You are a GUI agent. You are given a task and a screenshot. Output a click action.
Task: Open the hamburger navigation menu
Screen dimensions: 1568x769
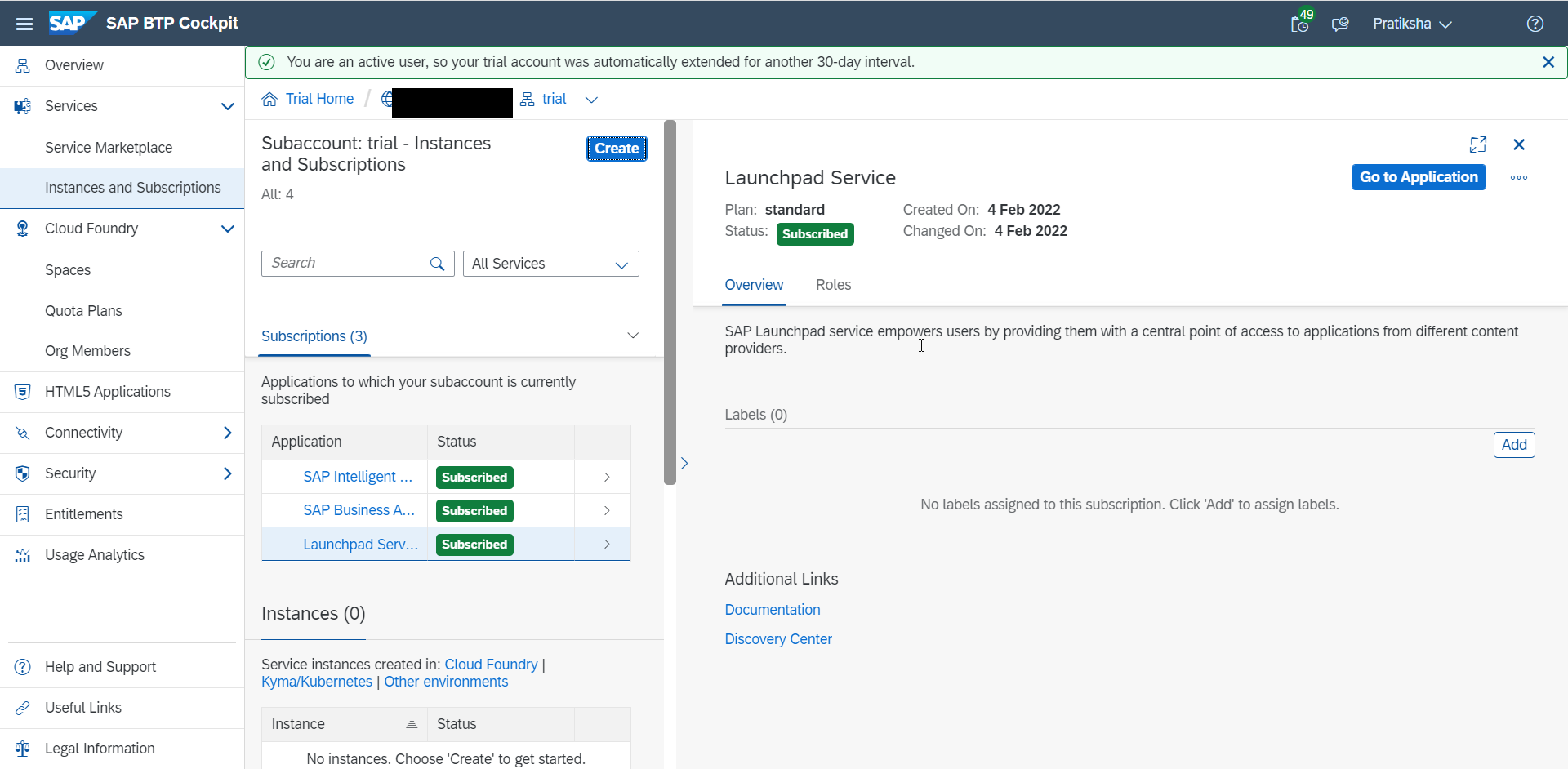pos(24,24)
